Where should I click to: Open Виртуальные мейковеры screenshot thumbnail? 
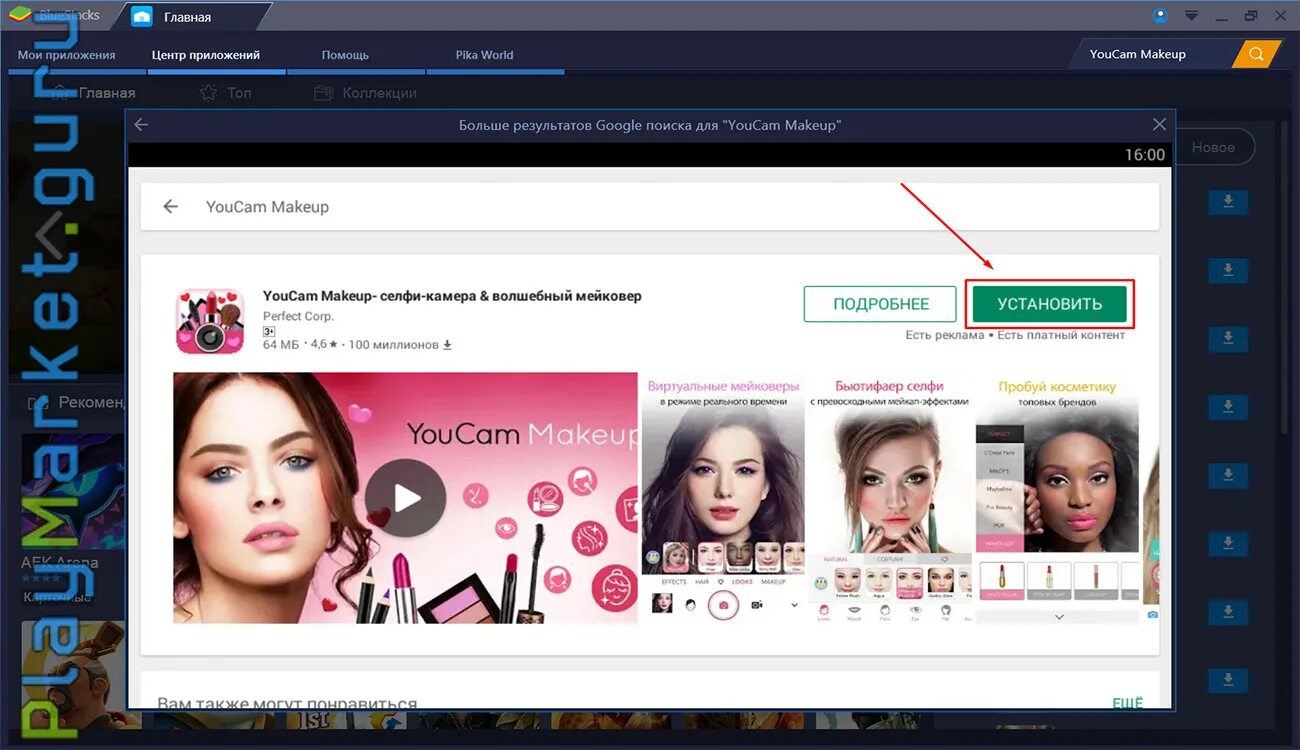pos(723,499)
